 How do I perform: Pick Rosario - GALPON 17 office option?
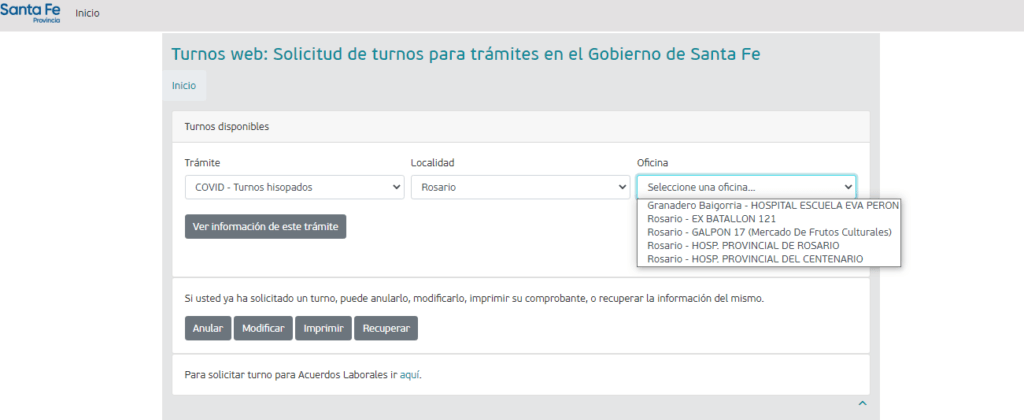[768, 232]
